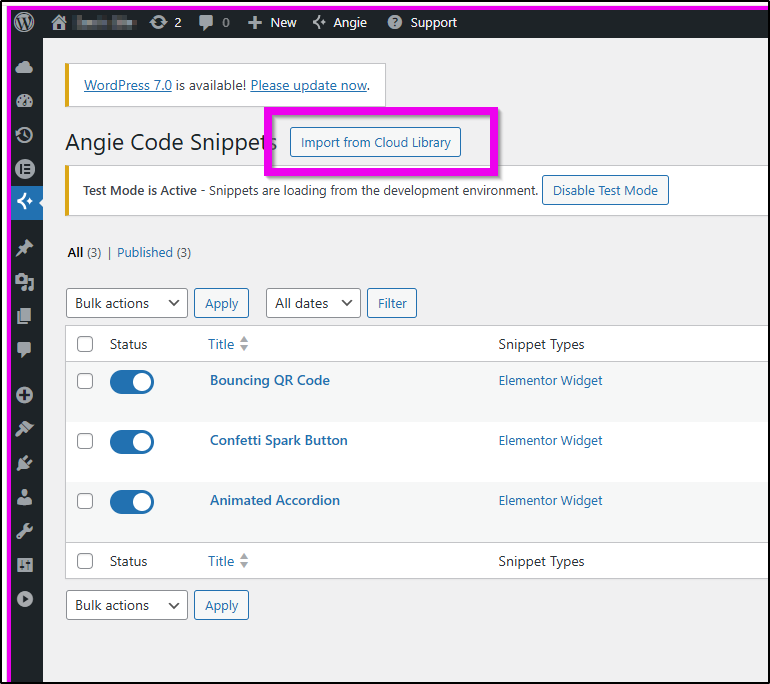Show Published (3) snippets view
The image size is (770, 684).
pos(154,252)
